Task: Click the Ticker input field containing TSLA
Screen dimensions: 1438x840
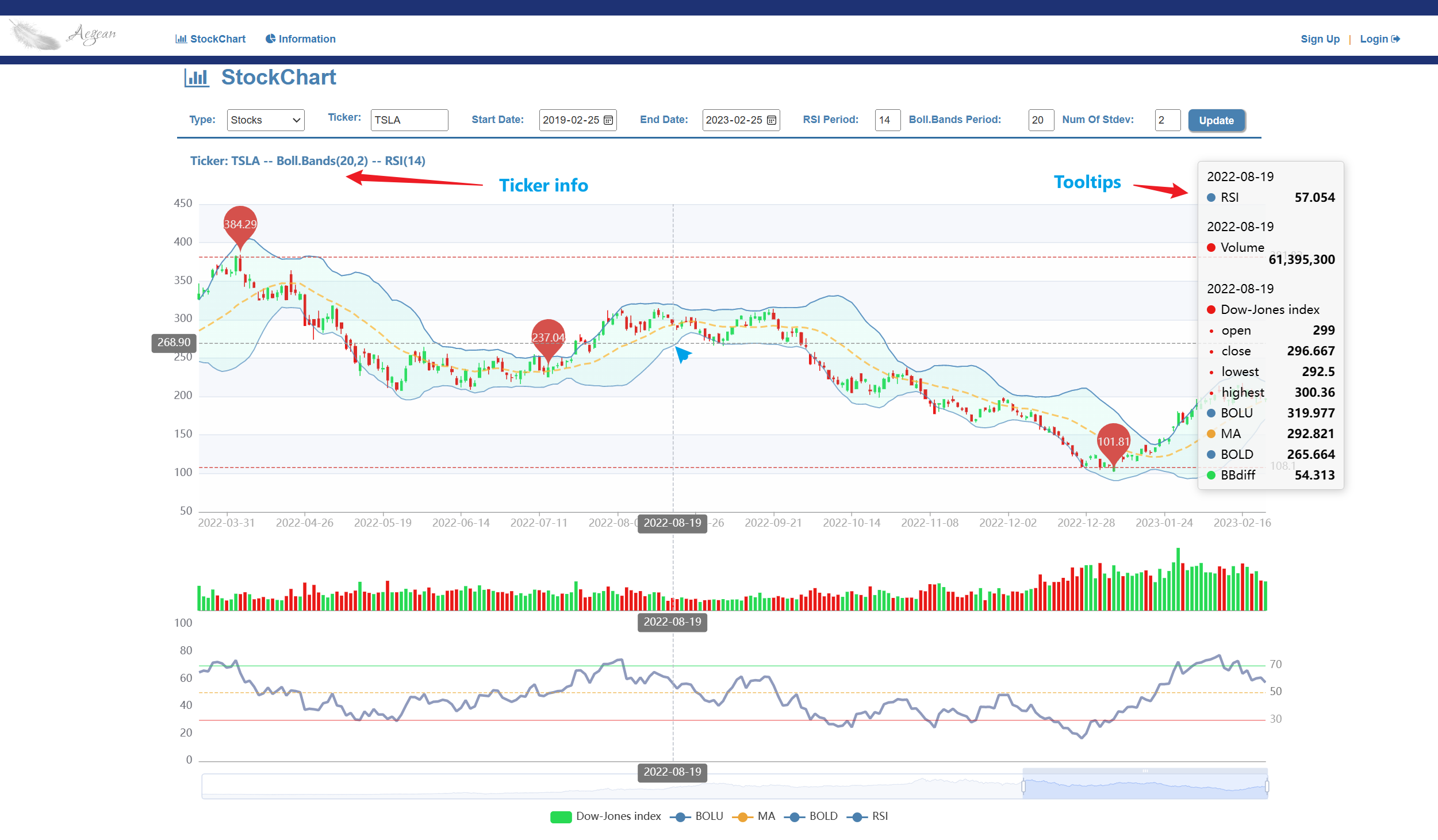Action: pyautogui.click(x=409, y=120)
